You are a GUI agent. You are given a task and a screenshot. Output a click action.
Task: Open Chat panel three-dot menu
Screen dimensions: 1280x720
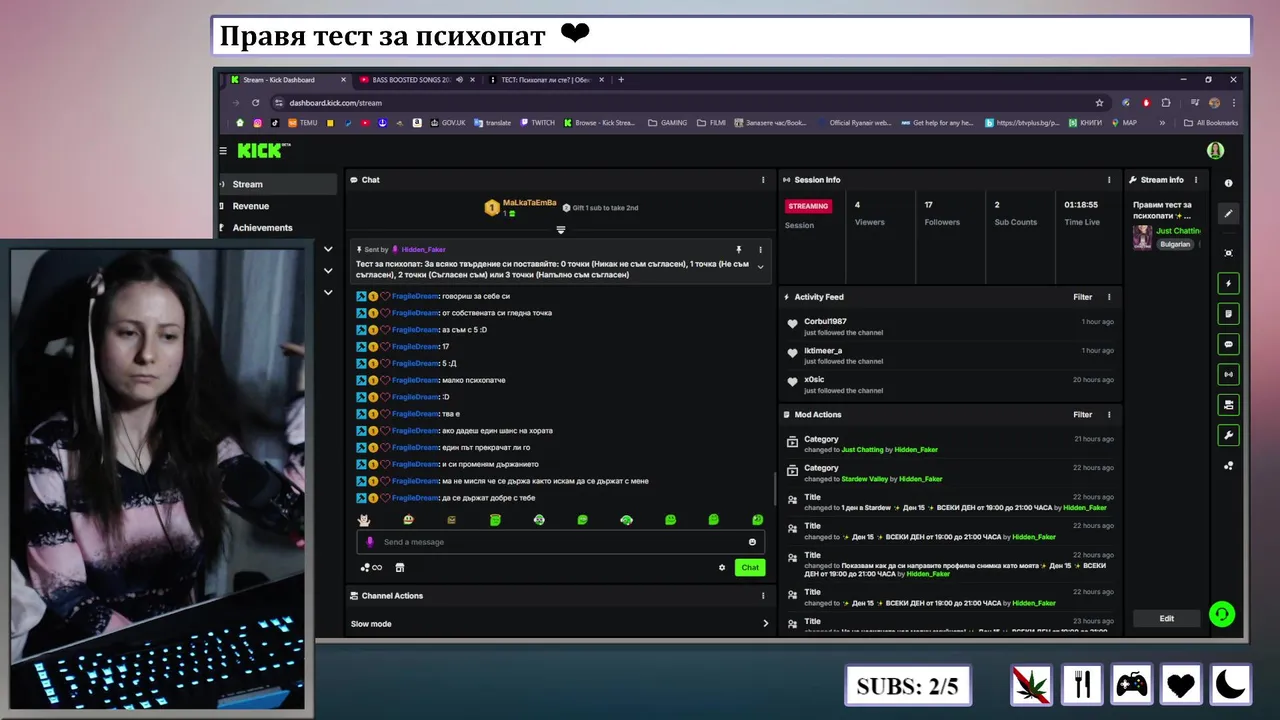763,180
